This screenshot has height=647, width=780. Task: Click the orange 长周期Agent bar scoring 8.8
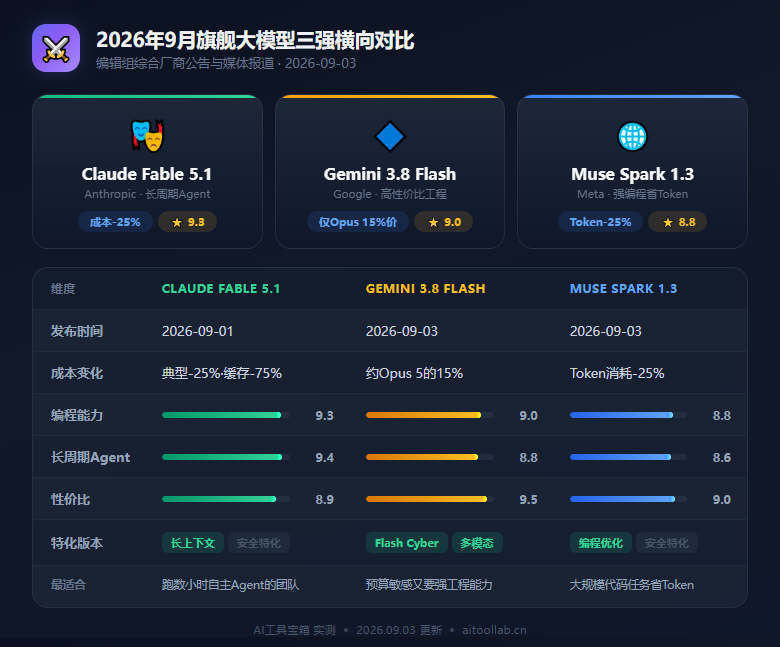[430, 457]
